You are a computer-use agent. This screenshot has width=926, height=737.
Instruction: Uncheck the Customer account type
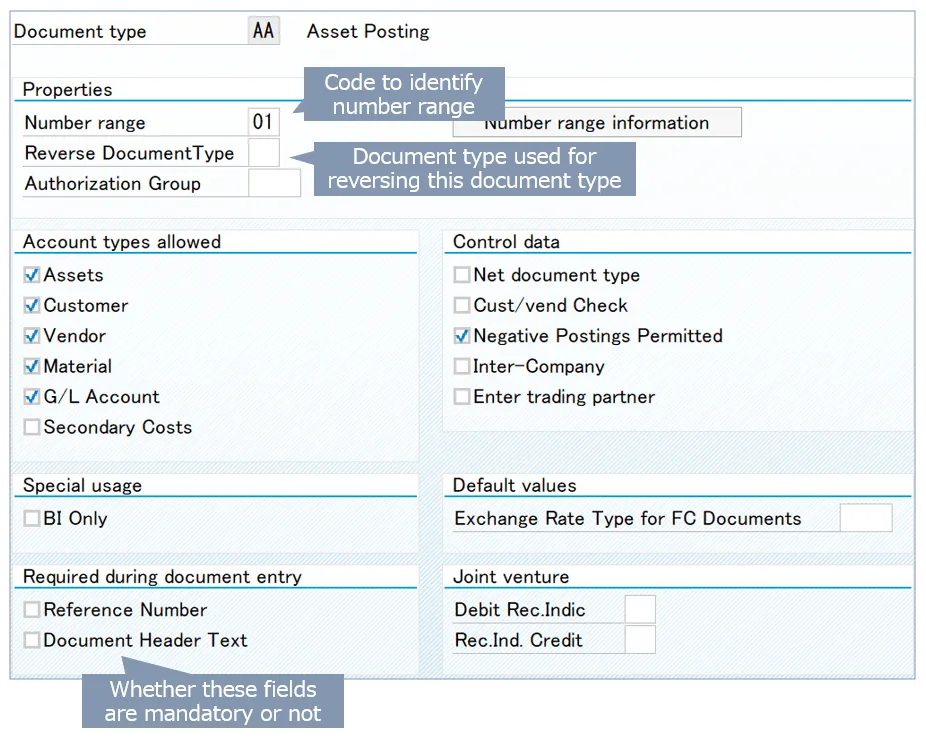point(32,306)
